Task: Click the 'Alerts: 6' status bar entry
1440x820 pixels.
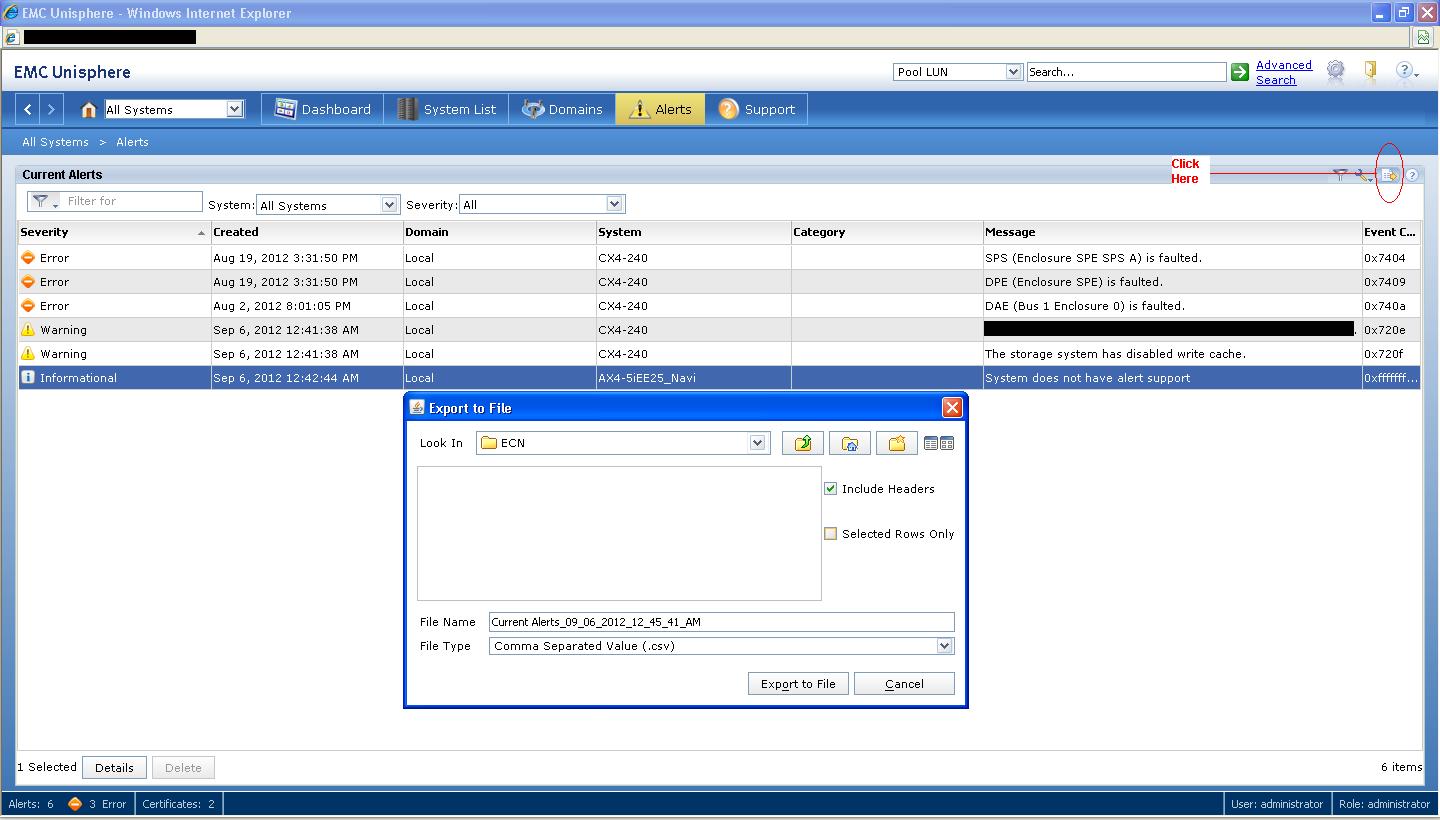Action: tap(31, 803)
